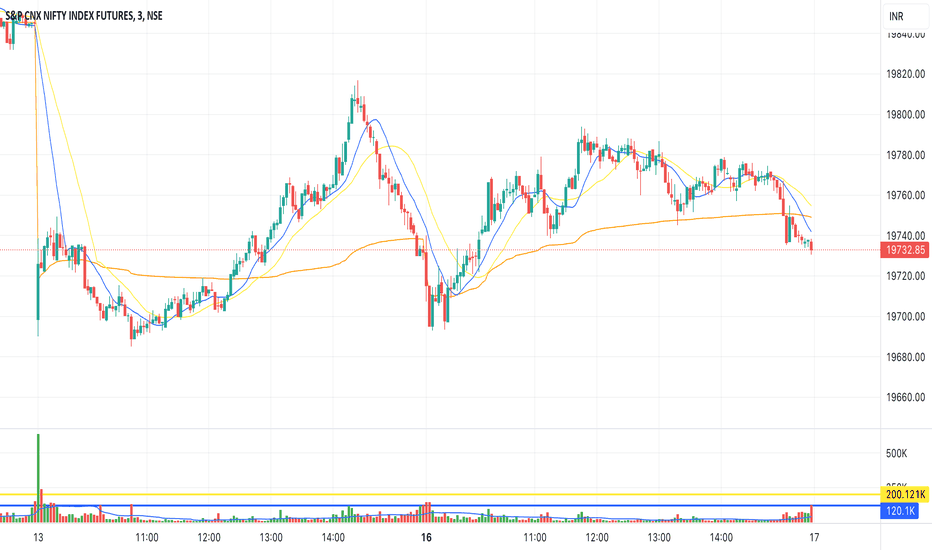Select the 19800.00 price axis label
The width and height of the screenshot is (932, 550).
(905, 115)
